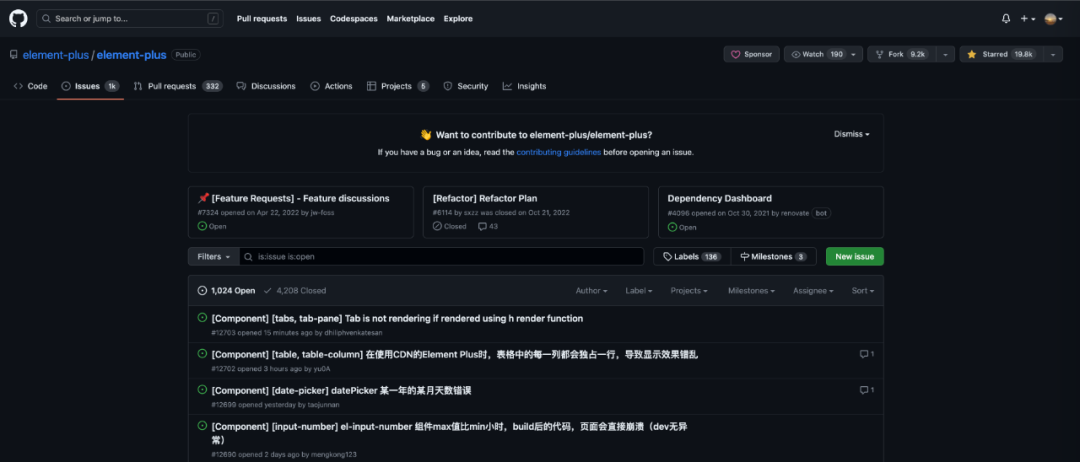The width and height of the screenshot is (1080, 462).
Task: Click the renovate author link
Action: [795, 213]
